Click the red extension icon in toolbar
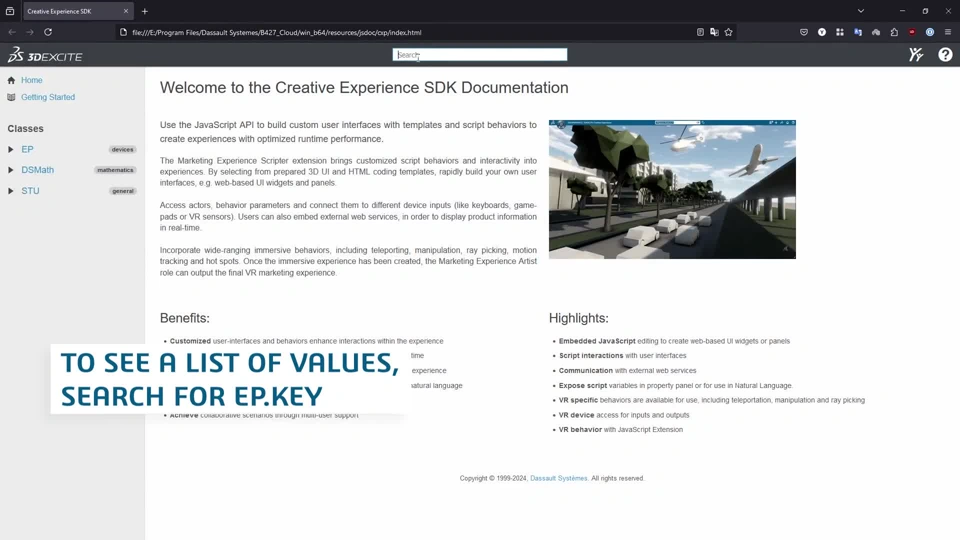This screenshot has width=960, height=540. coord(912,32)
